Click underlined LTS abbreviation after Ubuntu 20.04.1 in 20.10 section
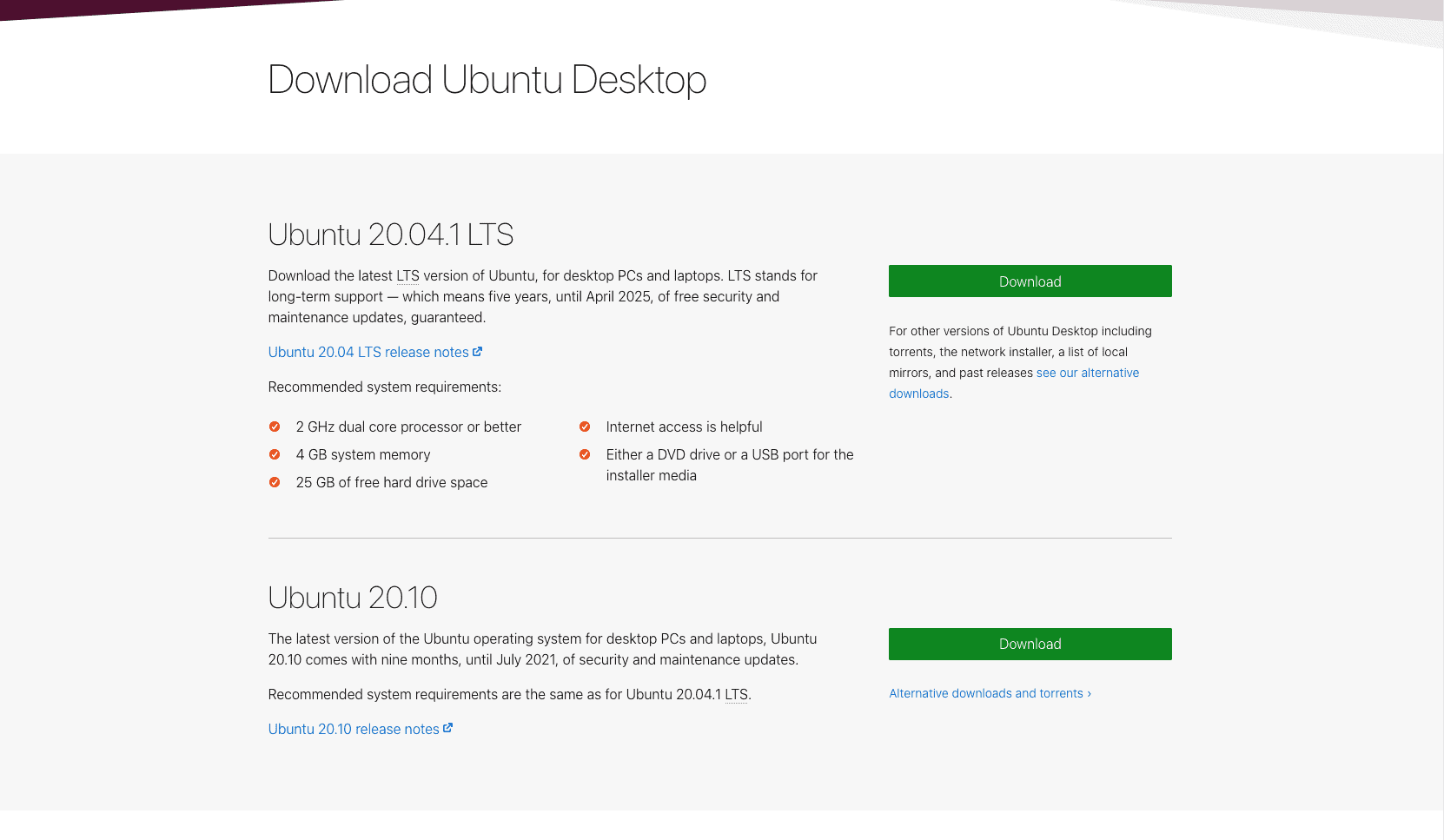Image resolution: width=1444 pixels, height=840 pixels. 736,694
